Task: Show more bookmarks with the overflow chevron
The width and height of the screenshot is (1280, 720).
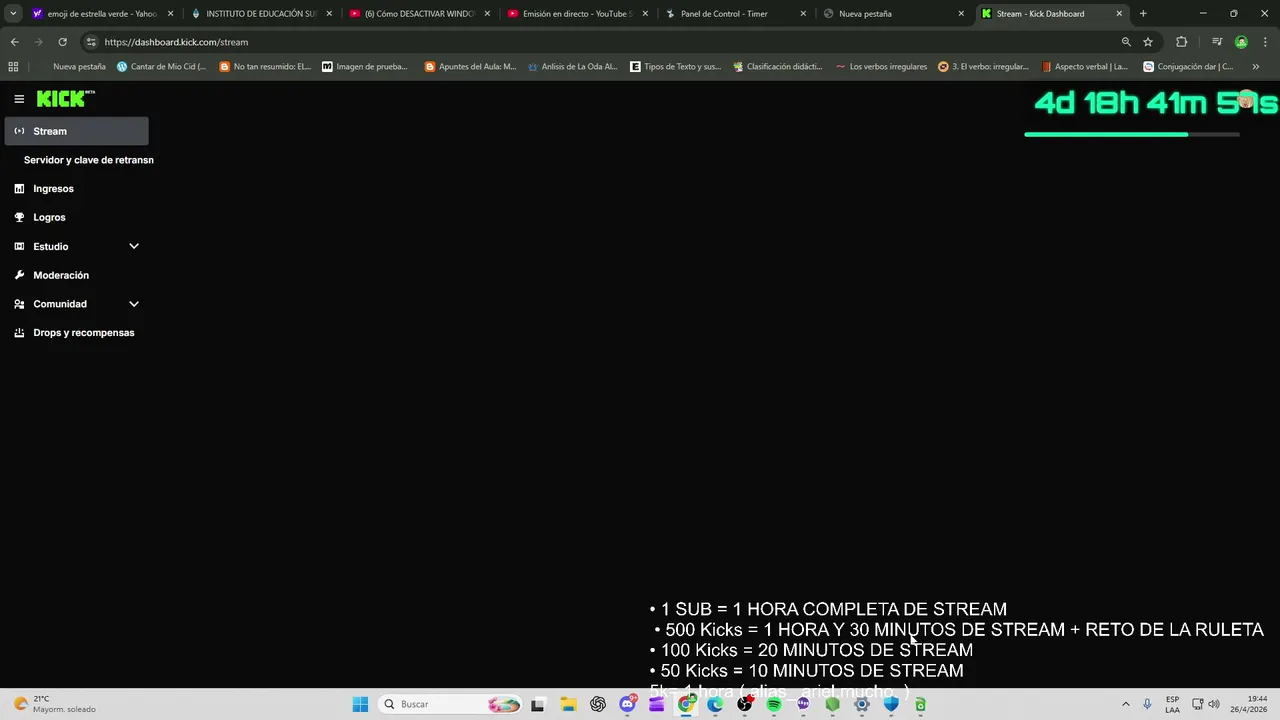Action: point(1256,66)
